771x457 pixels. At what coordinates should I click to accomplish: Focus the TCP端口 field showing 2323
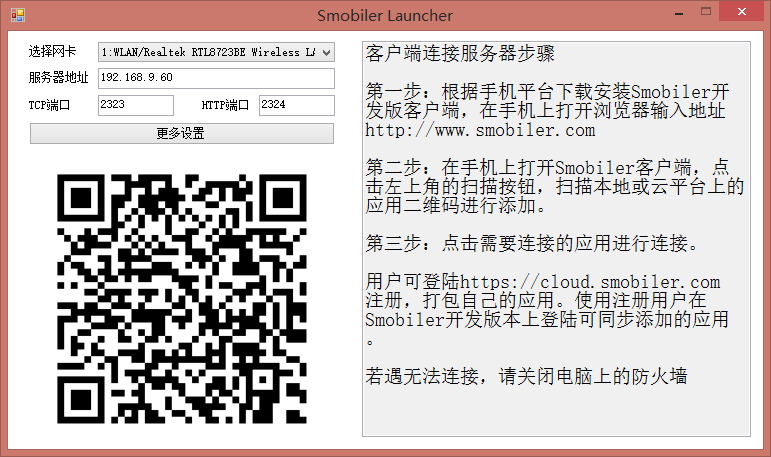[136, 105]
